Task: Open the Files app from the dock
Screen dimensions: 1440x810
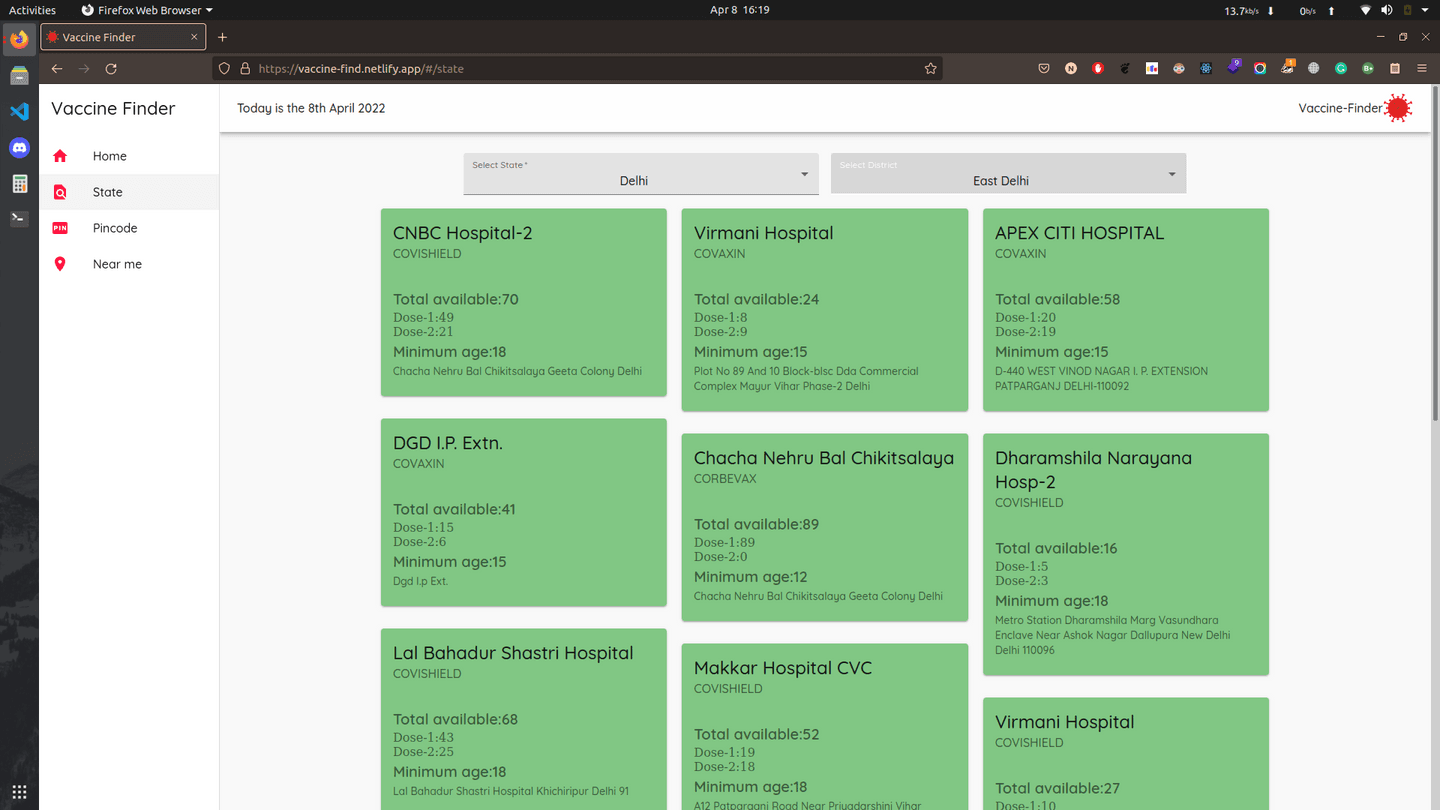Action: [x=19, y=76]
